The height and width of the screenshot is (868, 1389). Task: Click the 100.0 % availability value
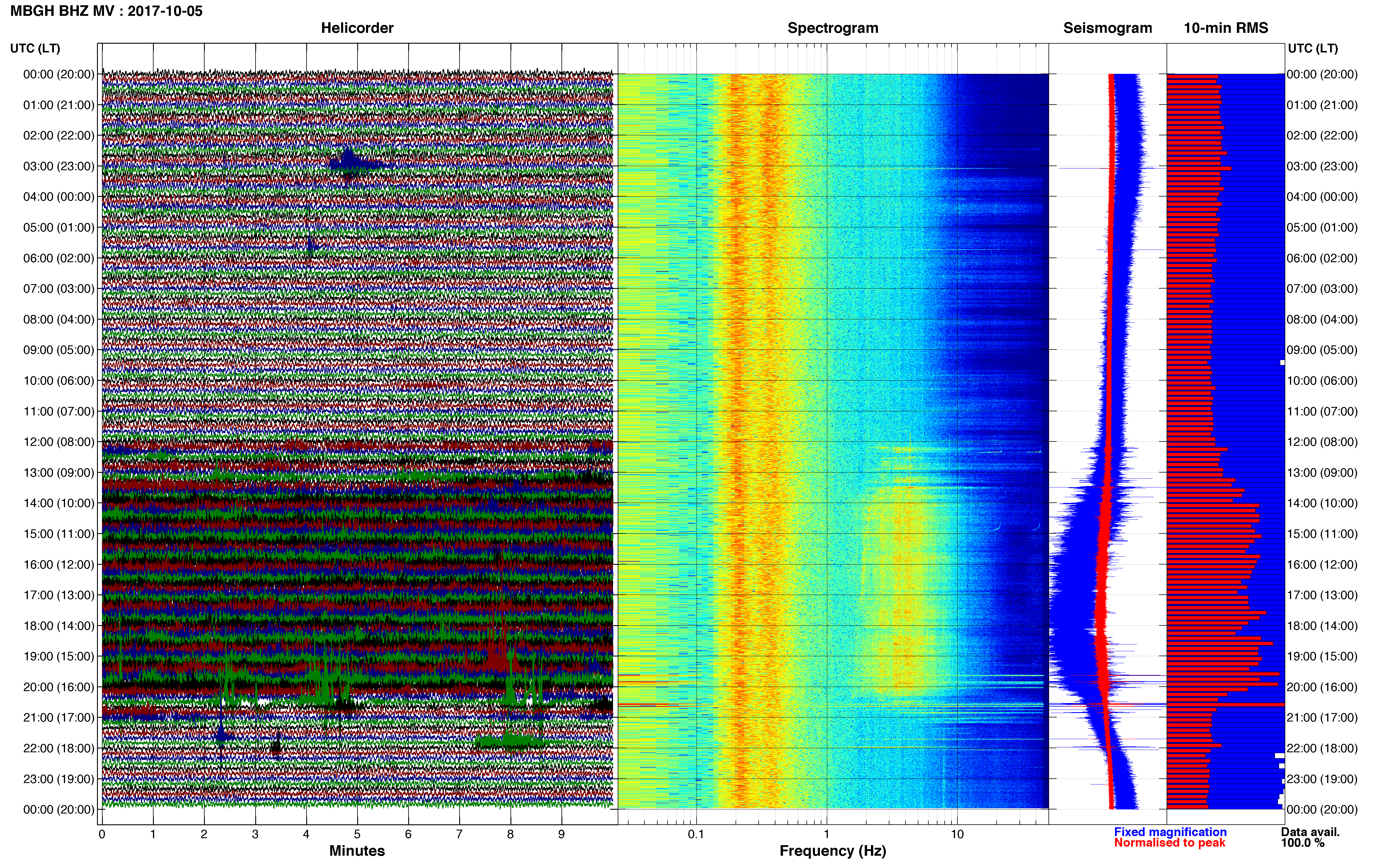(1302, 843)
